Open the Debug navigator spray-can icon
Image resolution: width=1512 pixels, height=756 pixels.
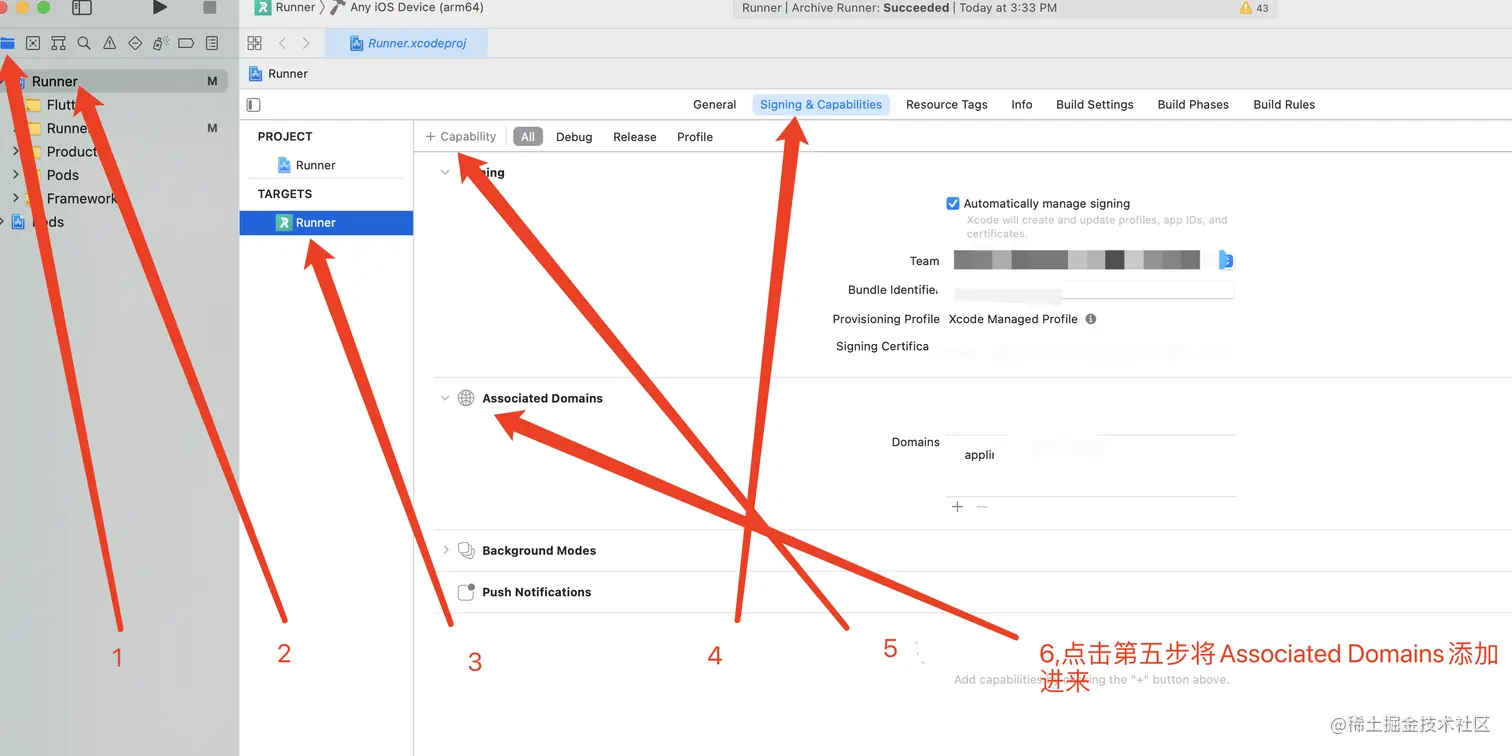coord(160,43)
